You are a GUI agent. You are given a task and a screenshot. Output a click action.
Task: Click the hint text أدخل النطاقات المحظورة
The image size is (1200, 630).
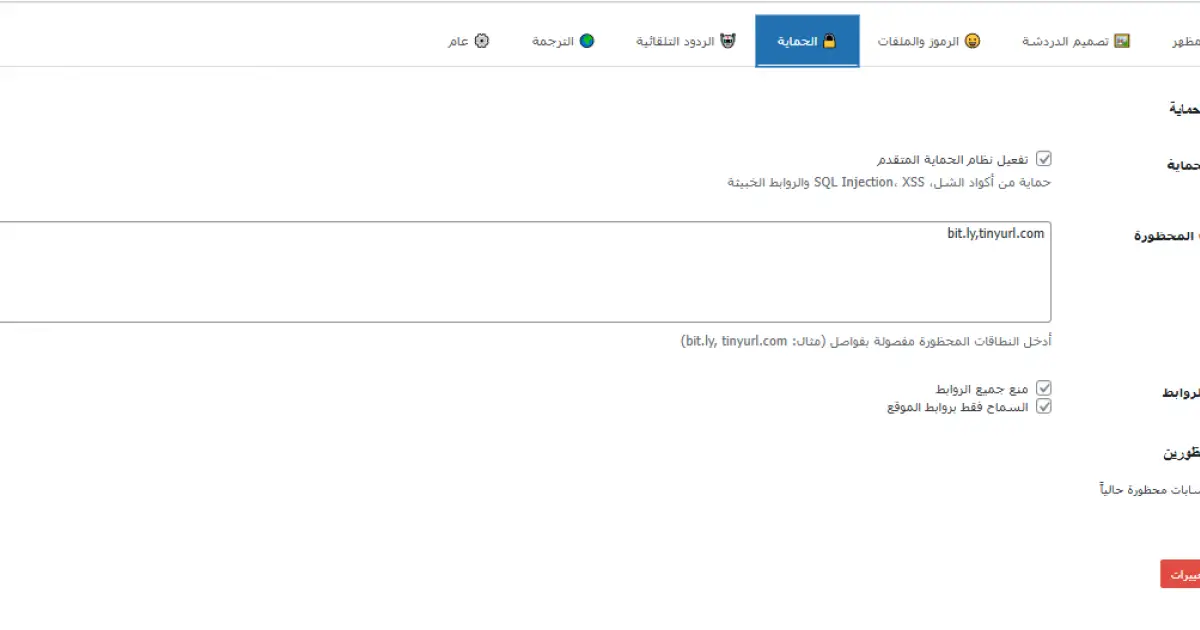(x=866, y=341)
